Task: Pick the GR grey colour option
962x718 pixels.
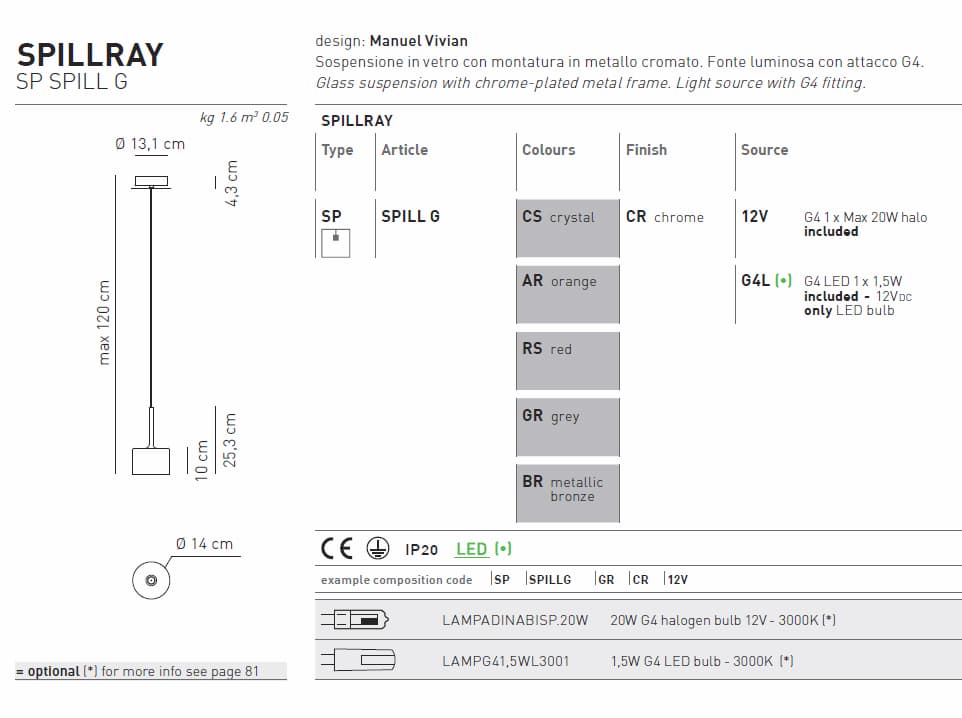Action: 567,427
